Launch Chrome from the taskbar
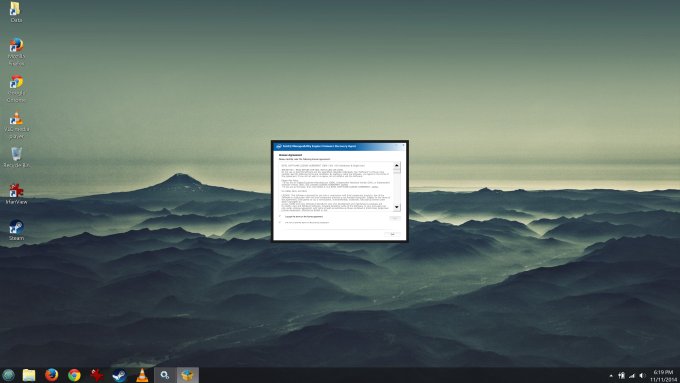Screen dimensions: 680x383 coord(74,375)
